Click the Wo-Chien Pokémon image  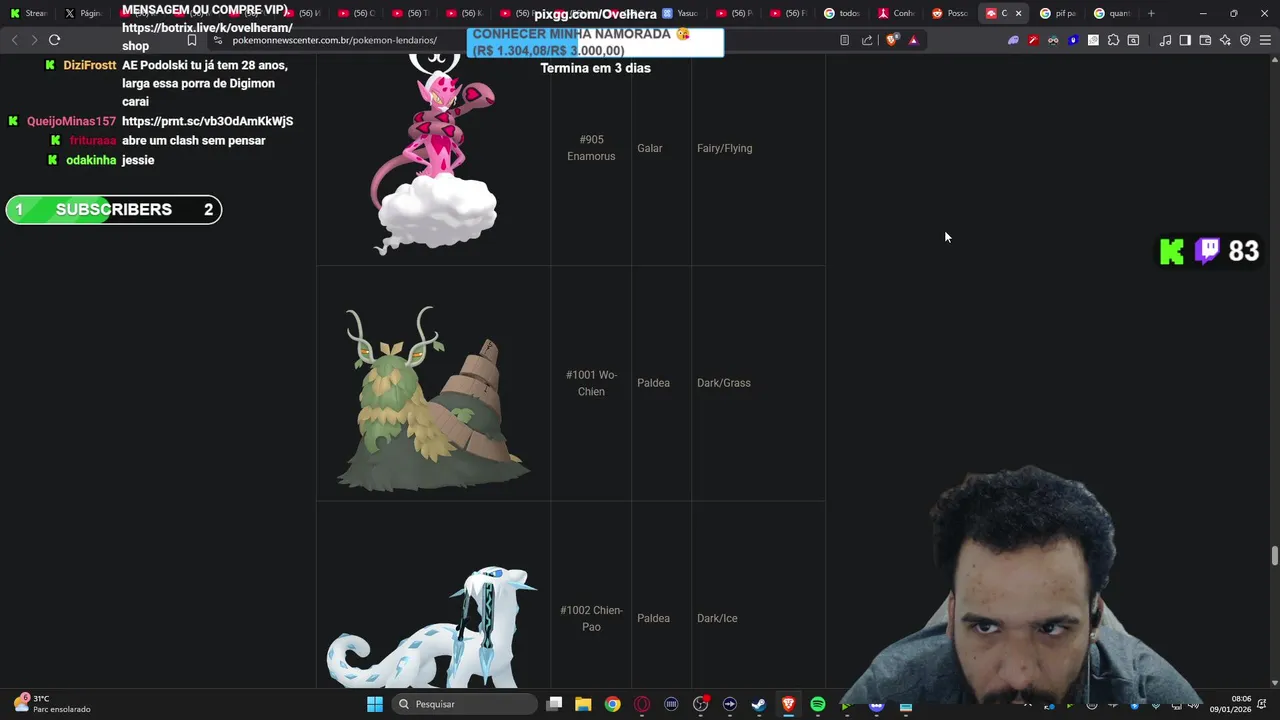tap(434, 398)
